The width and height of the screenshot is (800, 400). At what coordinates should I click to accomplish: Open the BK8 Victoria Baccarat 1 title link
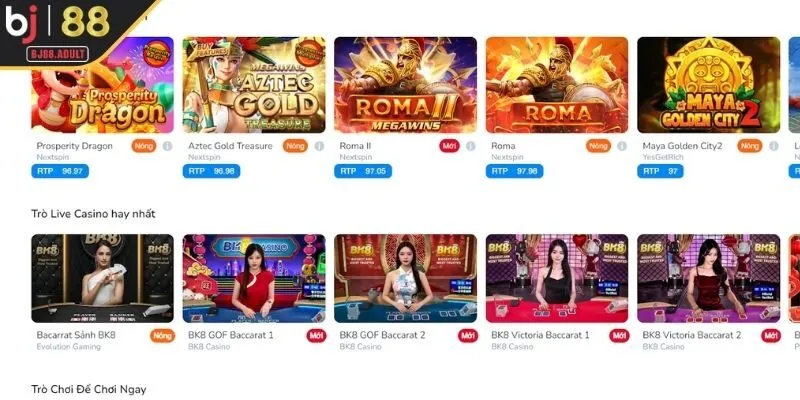point(540,335)
